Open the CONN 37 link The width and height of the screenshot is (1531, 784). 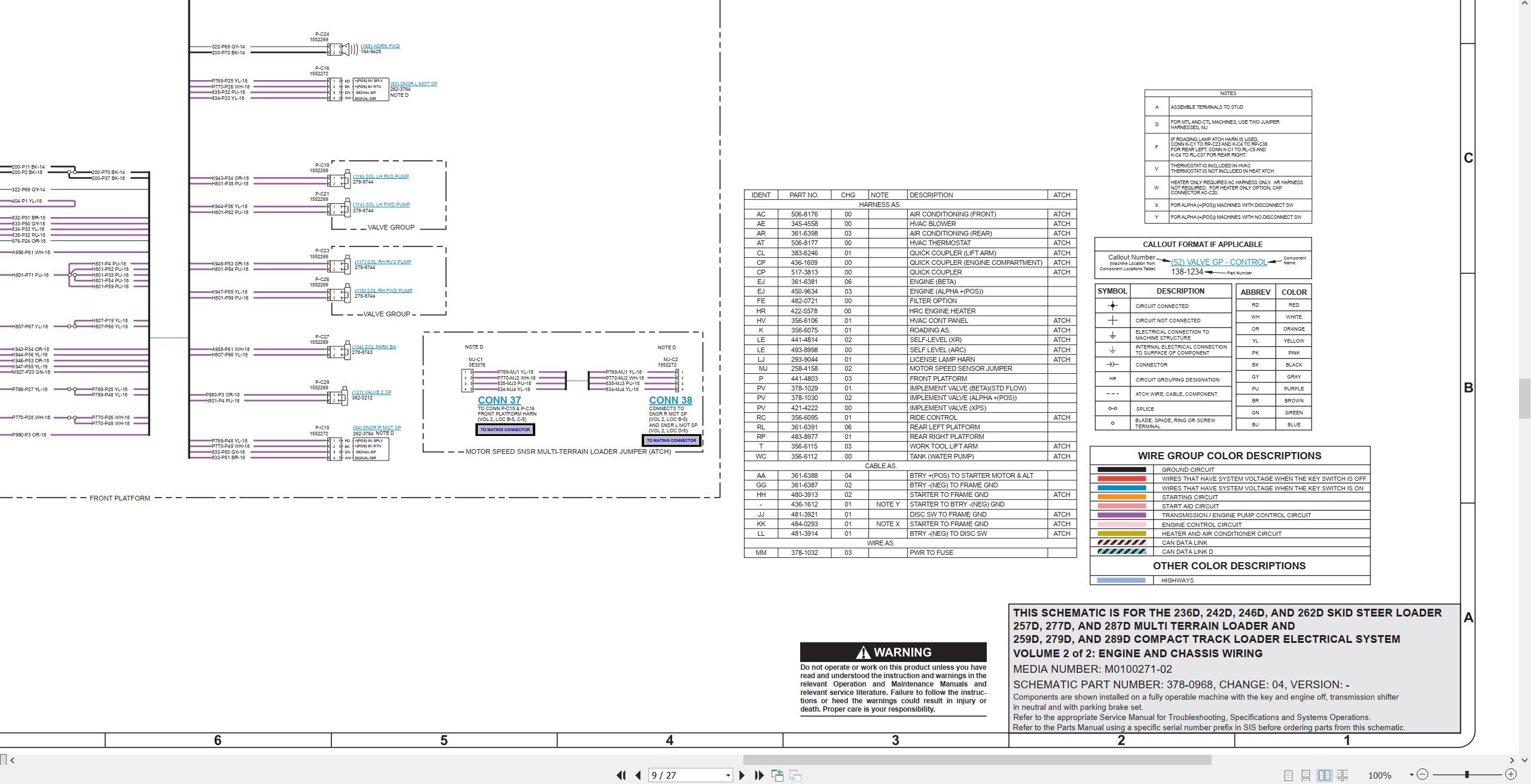(499, 400)
